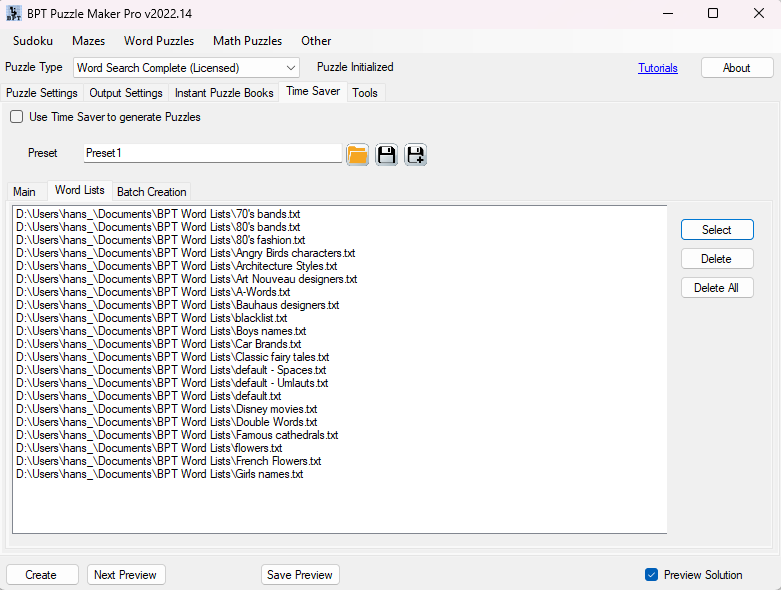Click the Delete button
Screen dimensions: 781x590
pos(717,259)
